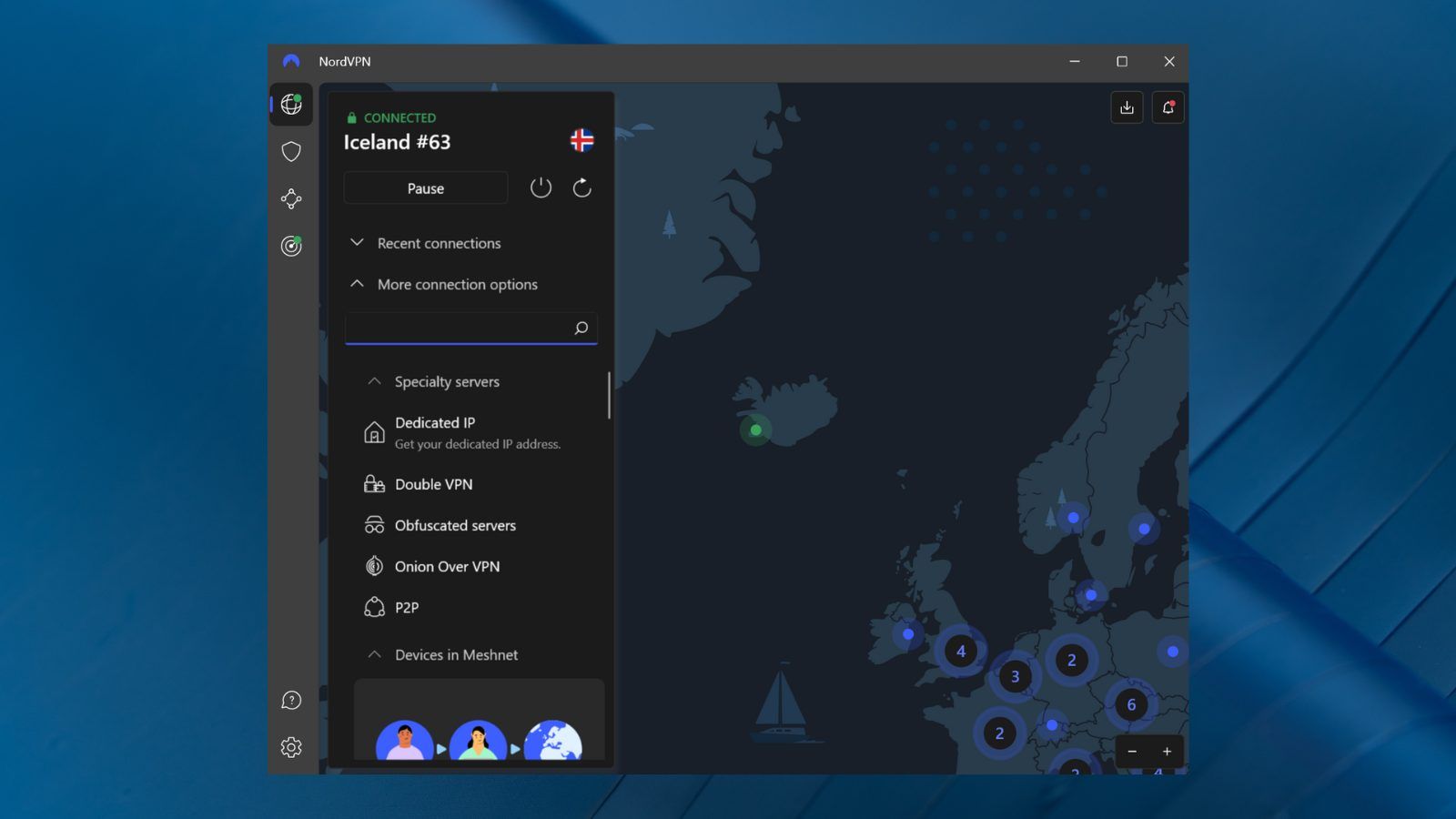Click the Ireland server dot on map
The width and height of the screenshot is (1456, 819).
click(x=908, y=634)
